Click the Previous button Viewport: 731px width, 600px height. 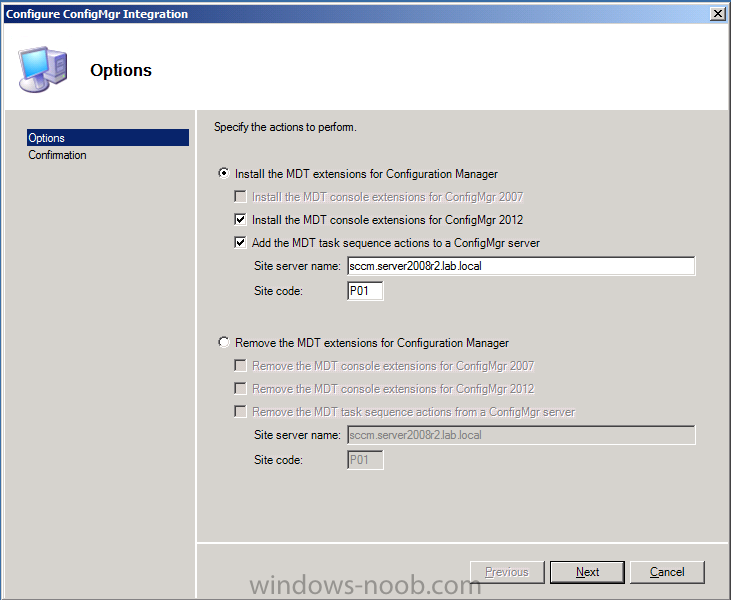[507, 572]
